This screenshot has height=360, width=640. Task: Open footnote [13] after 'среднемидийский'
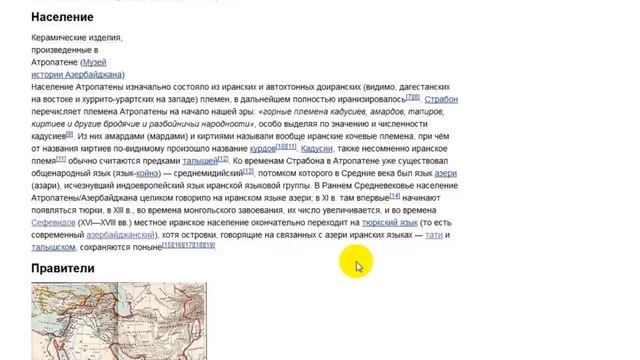point(248,171)
